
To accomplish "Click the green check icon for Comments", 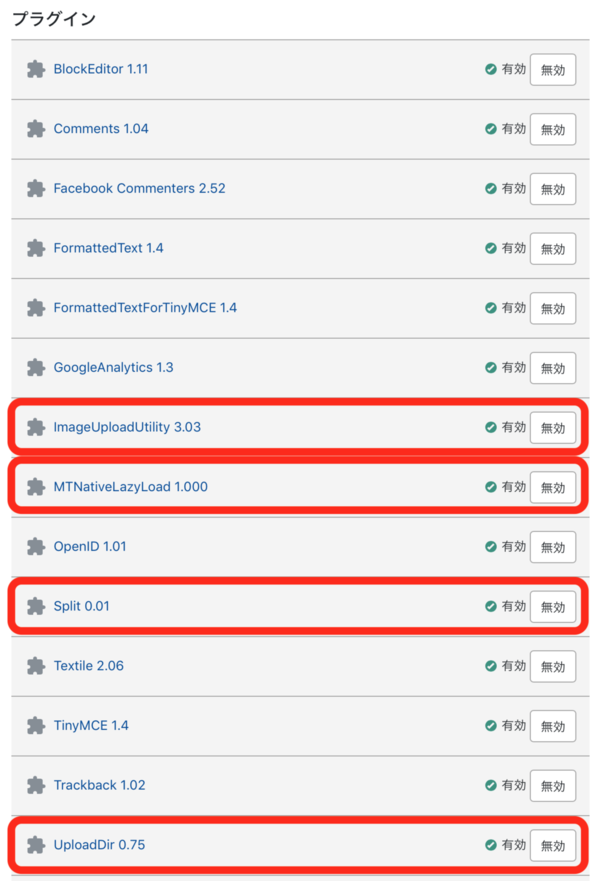I will 491,129.
